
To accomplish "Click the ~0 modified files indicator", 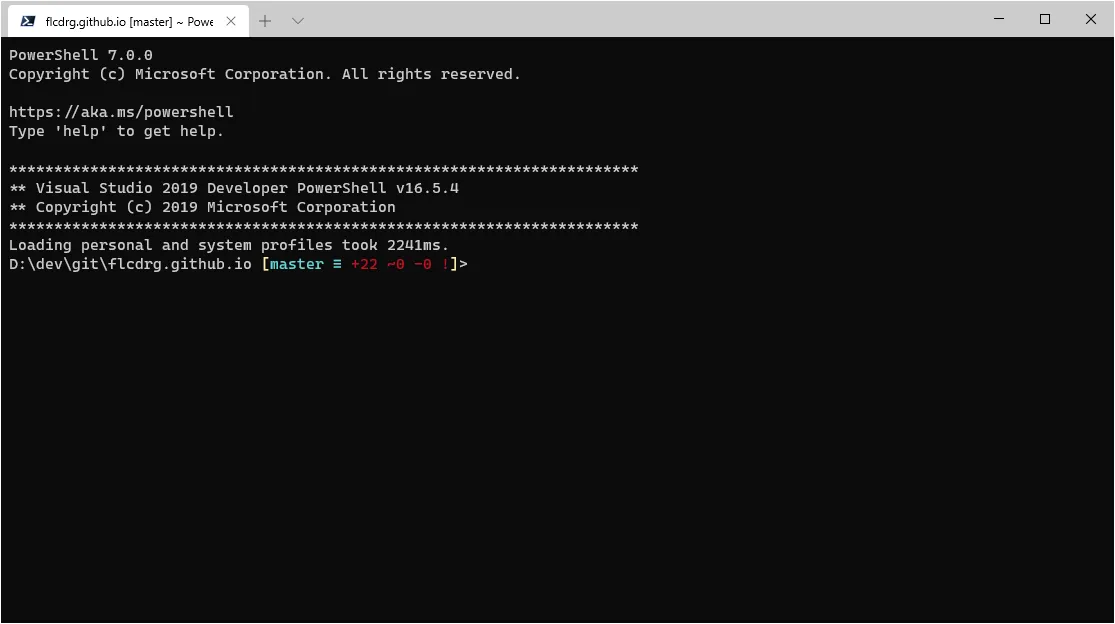I will pos(395,263).
